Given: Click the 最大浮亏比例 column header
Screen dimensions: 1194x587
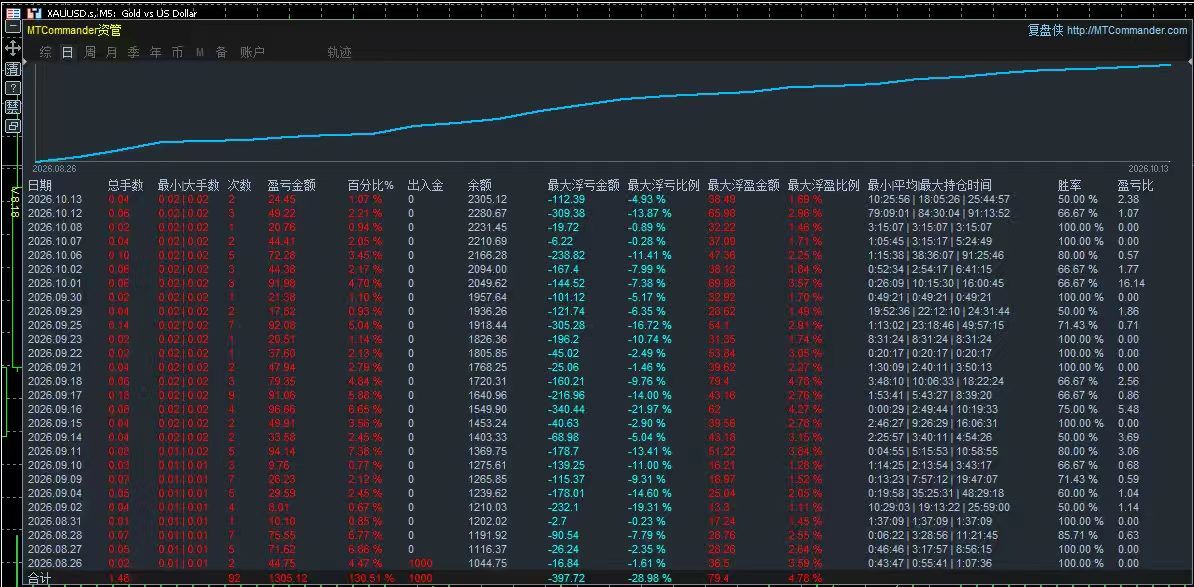Looking at the screenshot, I should pyautogui.click(x=663, y=185).
